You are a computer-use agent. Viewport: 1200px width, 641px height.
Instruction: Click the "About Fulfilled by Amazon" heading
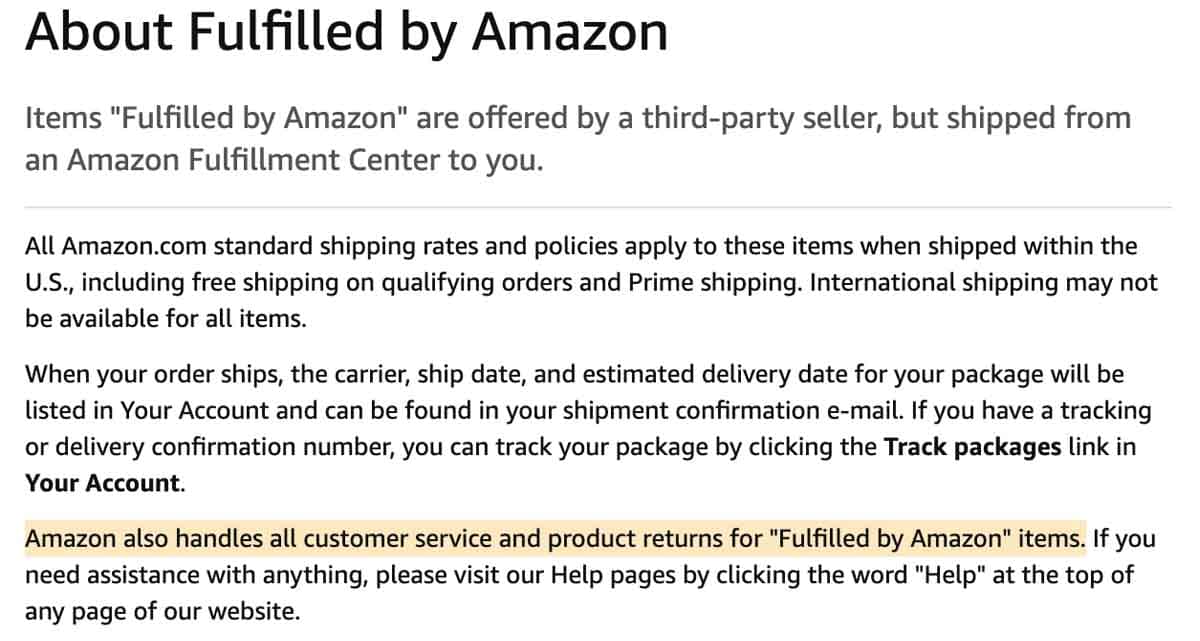pos(346,34)
